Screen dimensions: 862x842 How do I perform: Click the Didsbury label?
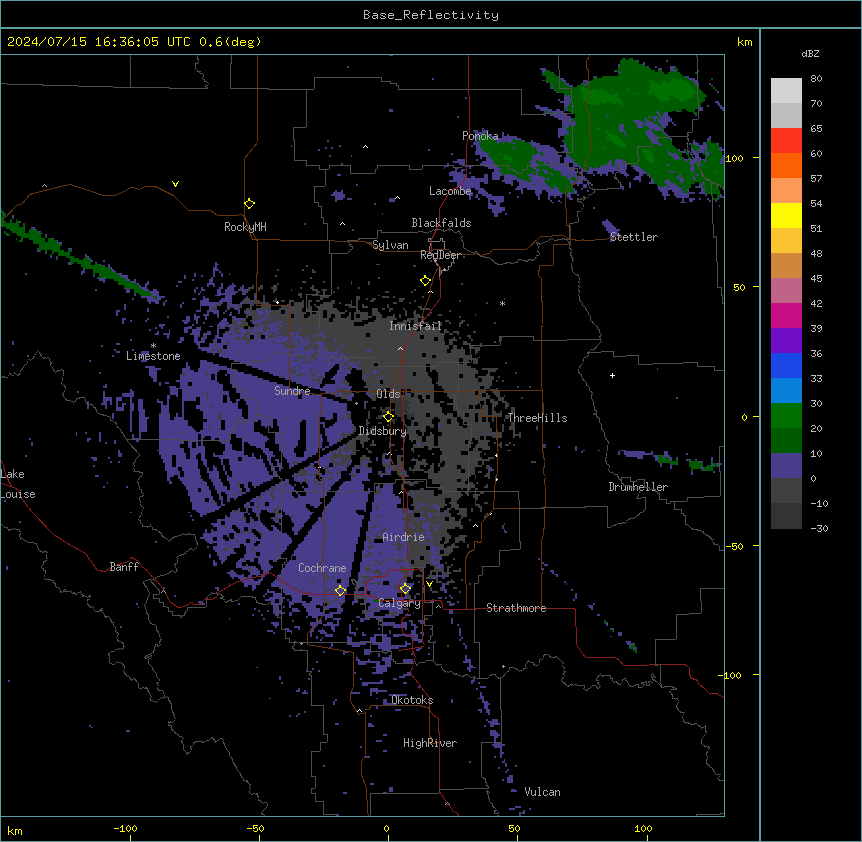click(383, 431)
